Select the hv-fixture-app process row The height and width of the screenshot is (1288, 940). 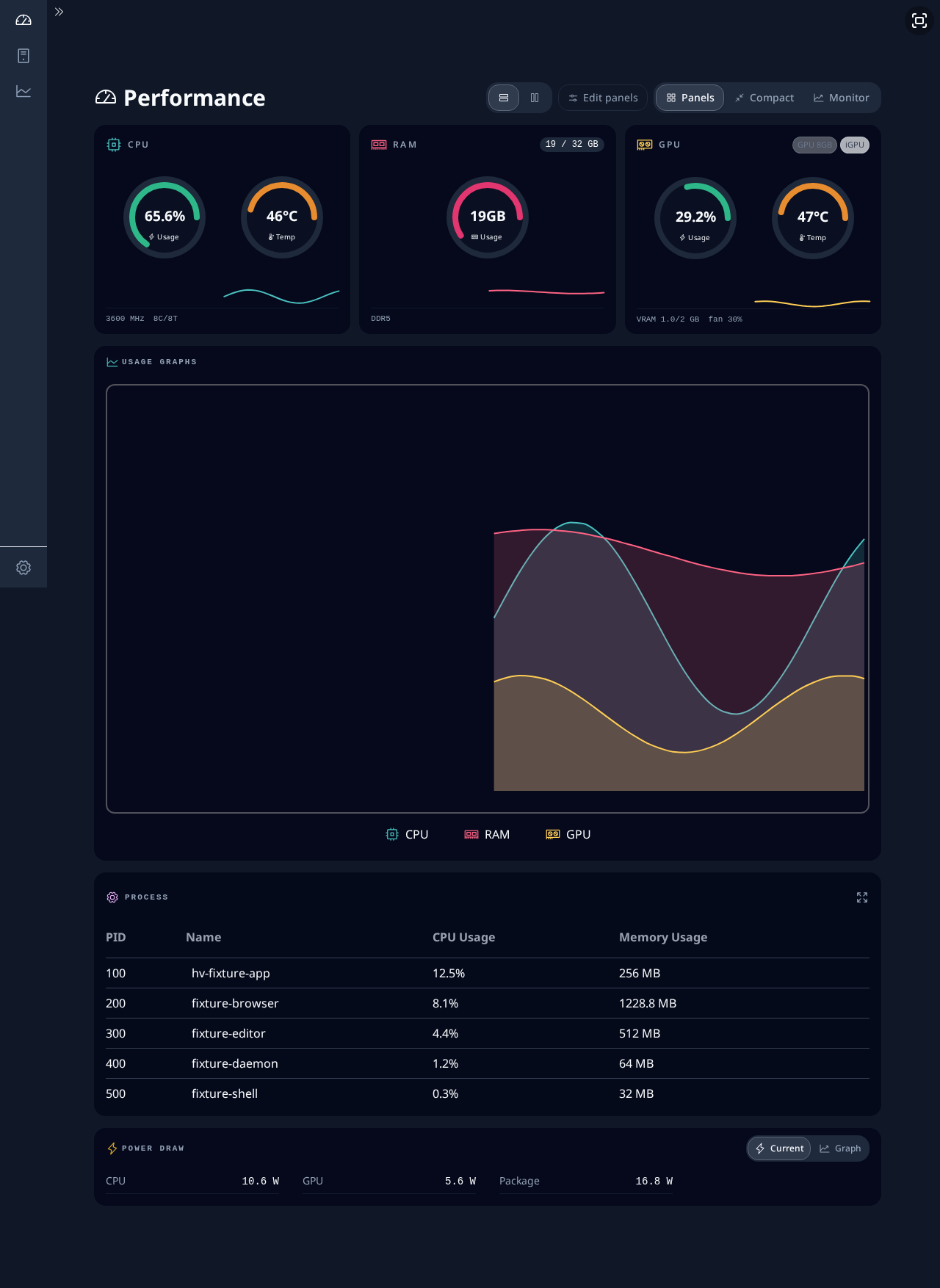488,973
